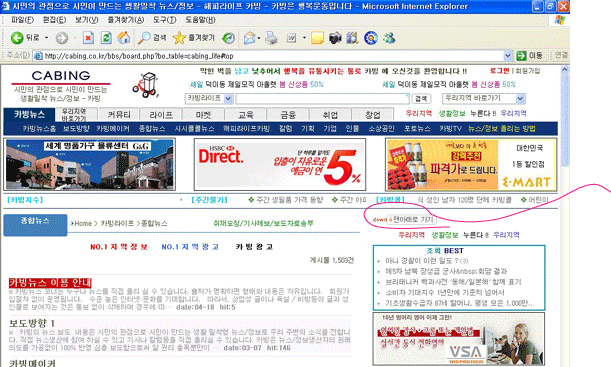Select the 마켓 tab
The image size is (611, 367).
tap(203, 115)
